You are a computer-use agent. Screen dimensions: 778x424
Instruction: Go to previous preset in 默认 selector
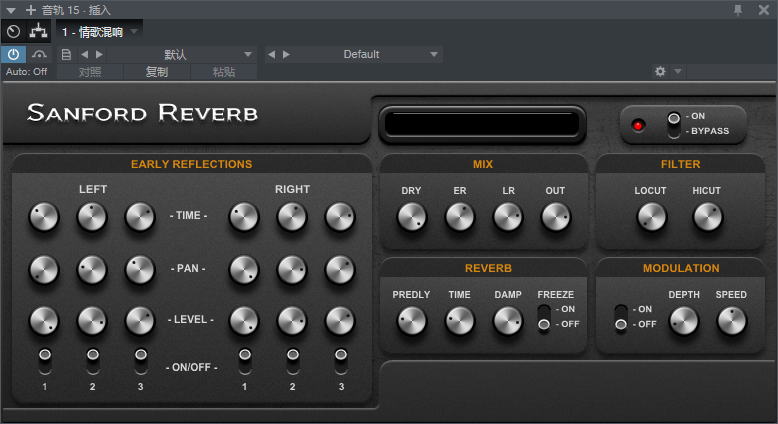(x=84, y=55)
